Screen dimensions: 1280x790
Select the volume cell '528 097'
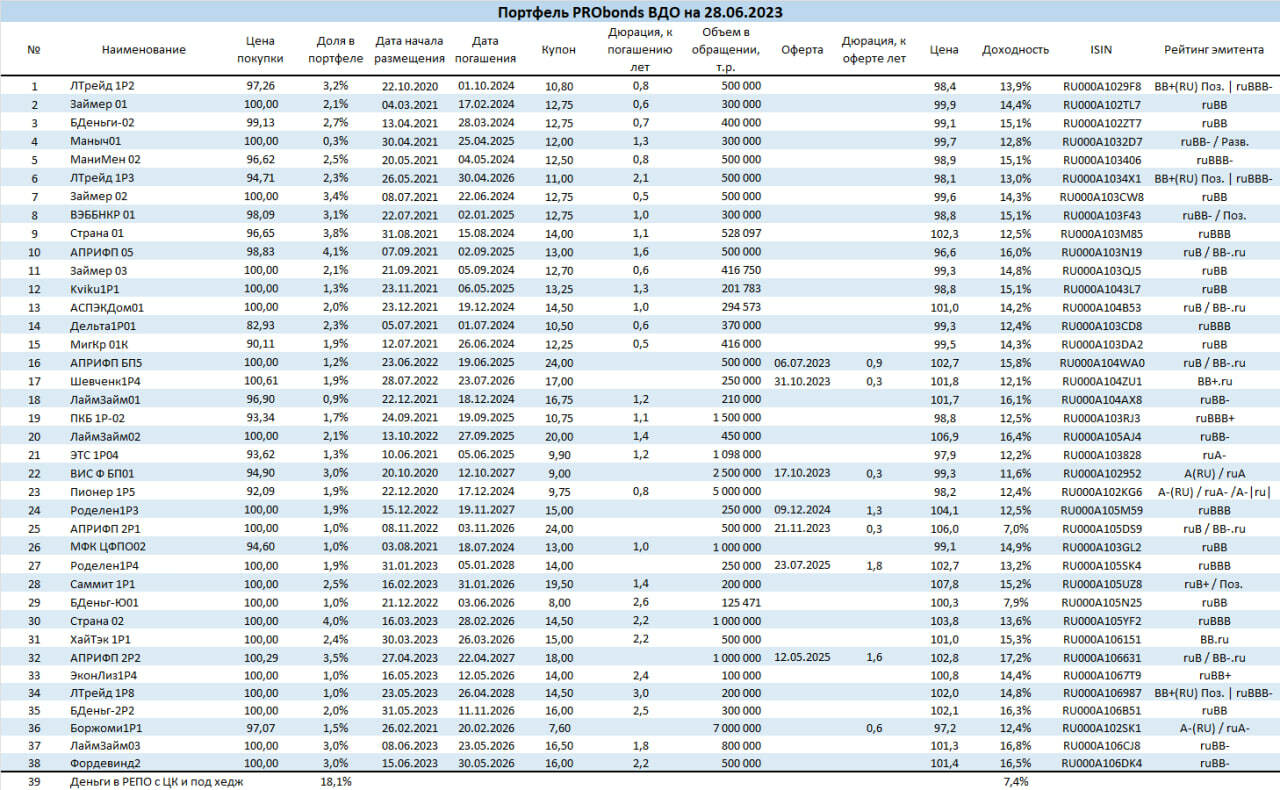741,233
